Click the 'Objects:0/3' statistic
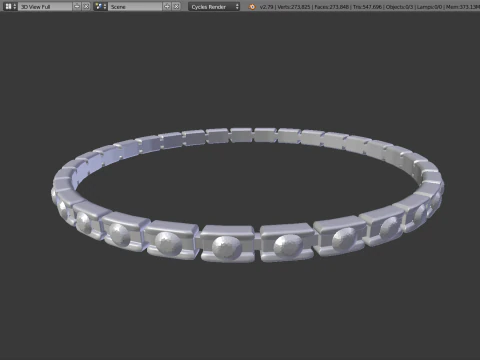480x360 pixels. click(399, 7)
